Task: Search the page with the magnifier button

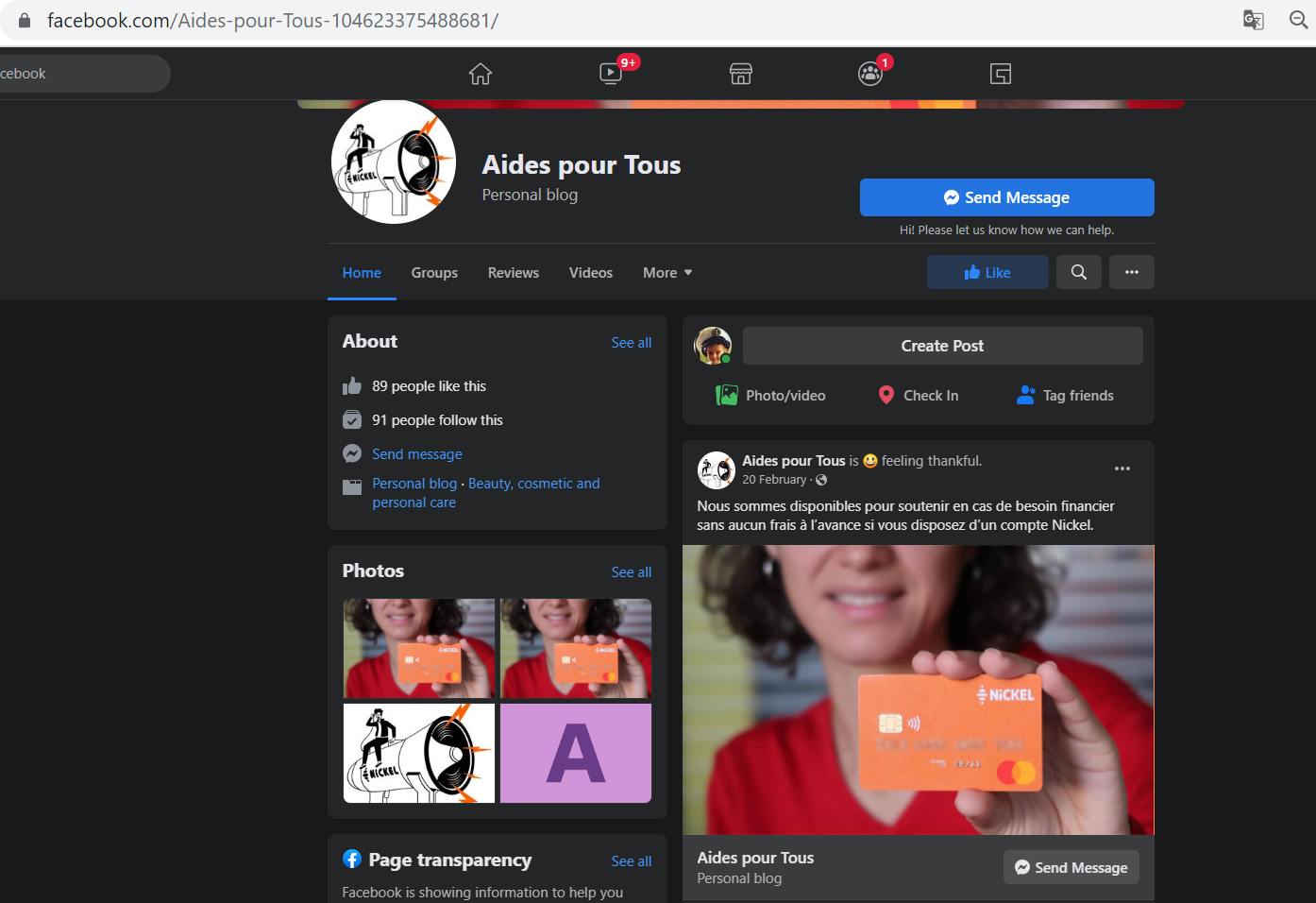Action: 1079,272
